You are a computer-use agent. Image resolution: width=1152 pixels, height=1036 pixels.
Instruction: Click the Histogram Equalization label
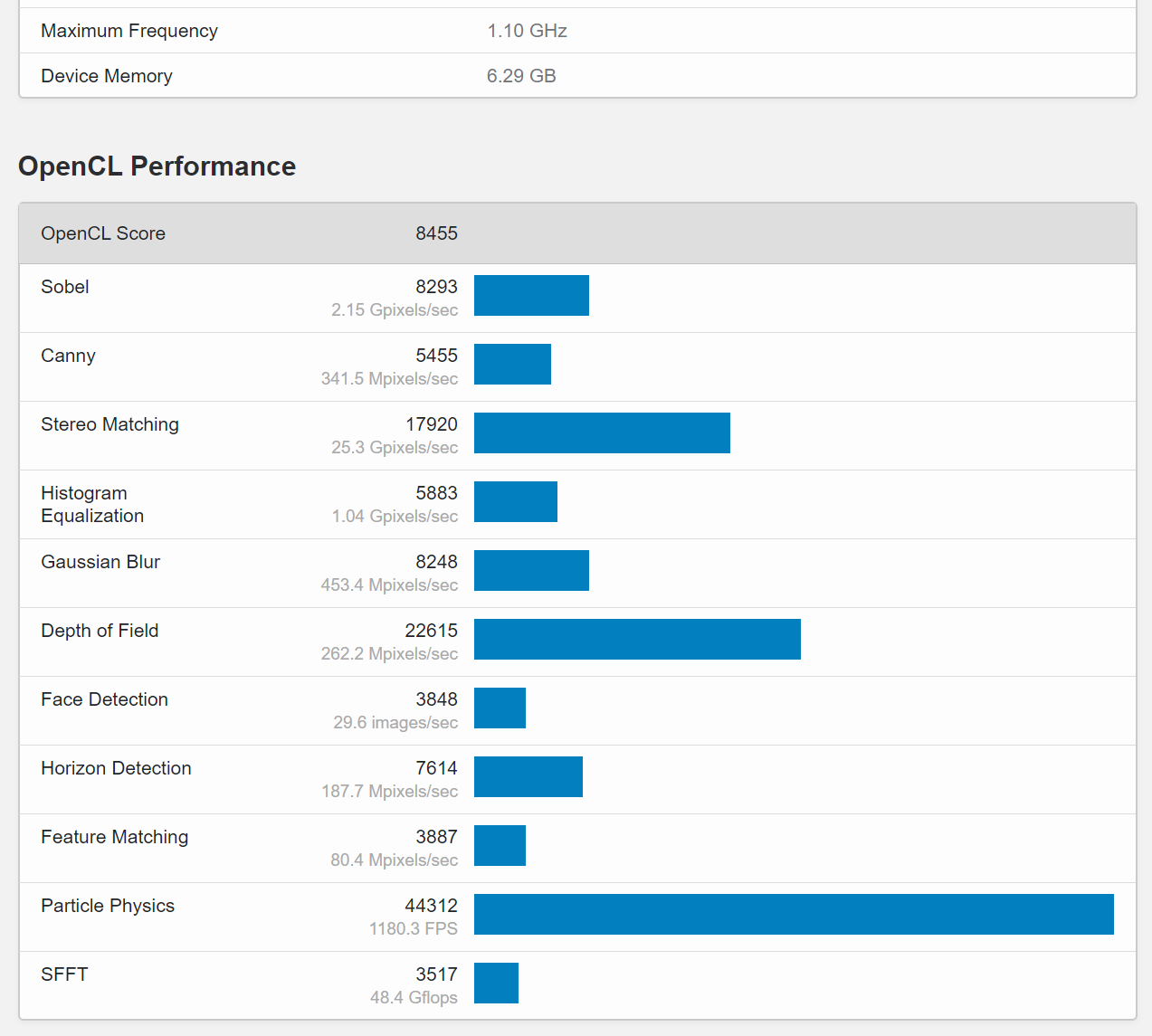point(92,504)
